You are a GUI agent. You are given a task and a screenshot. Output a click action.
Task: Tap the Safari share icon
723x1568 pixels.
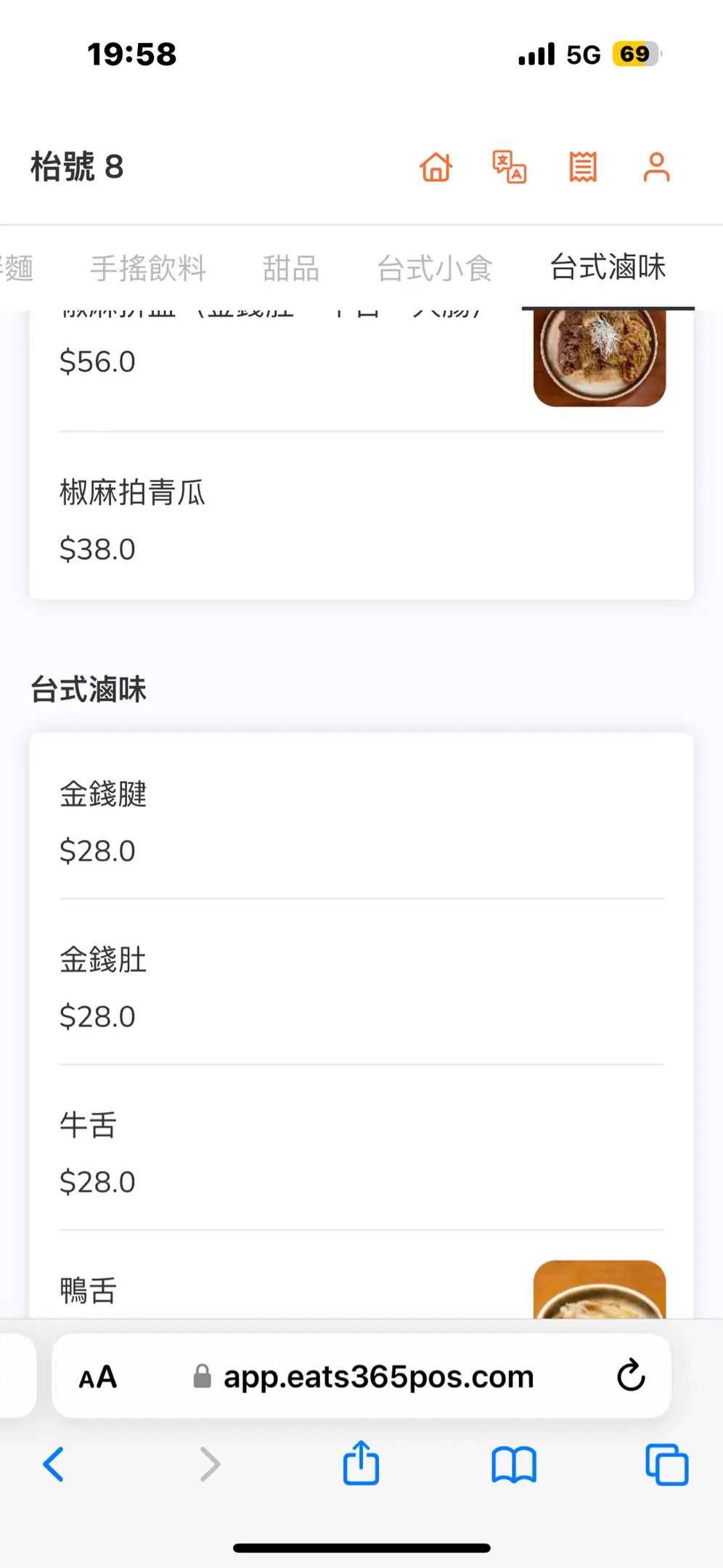[x=361, y=1463]
